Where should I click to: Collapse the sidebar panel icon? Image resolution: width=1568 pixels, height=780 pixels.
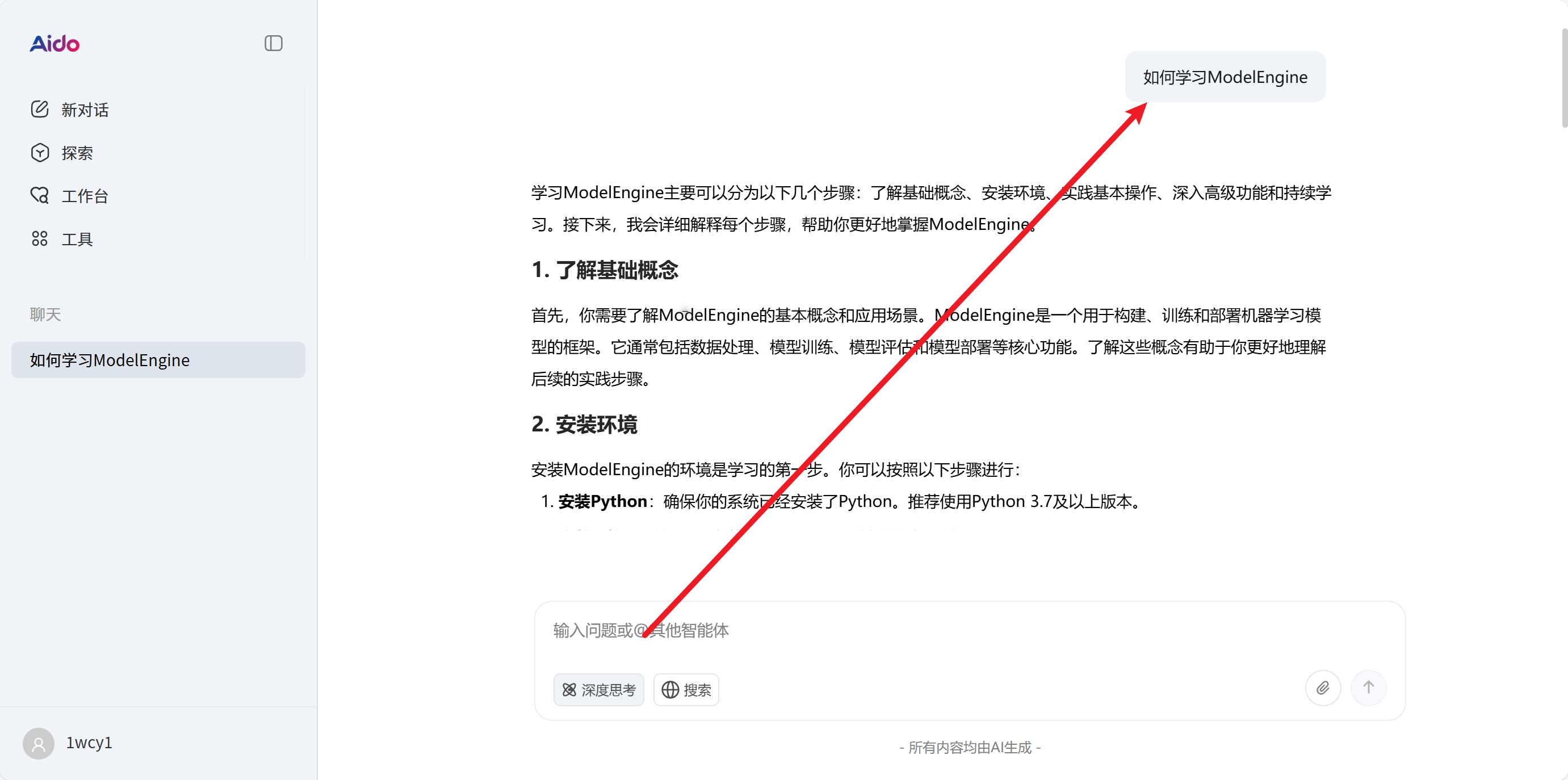tap(273, 43)
